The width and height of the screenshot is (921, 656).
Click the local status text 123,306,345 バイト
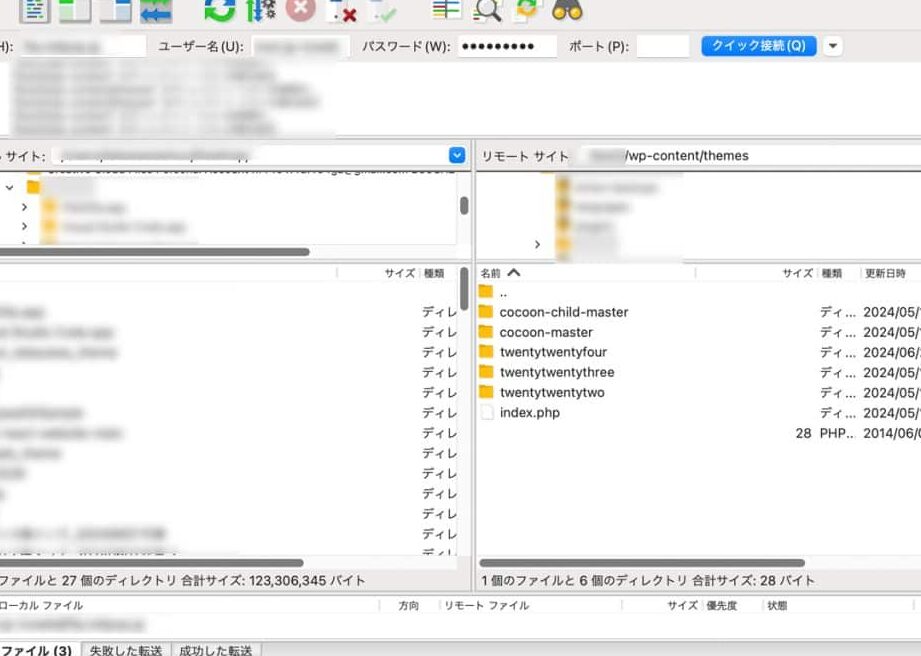click(307, 581)
